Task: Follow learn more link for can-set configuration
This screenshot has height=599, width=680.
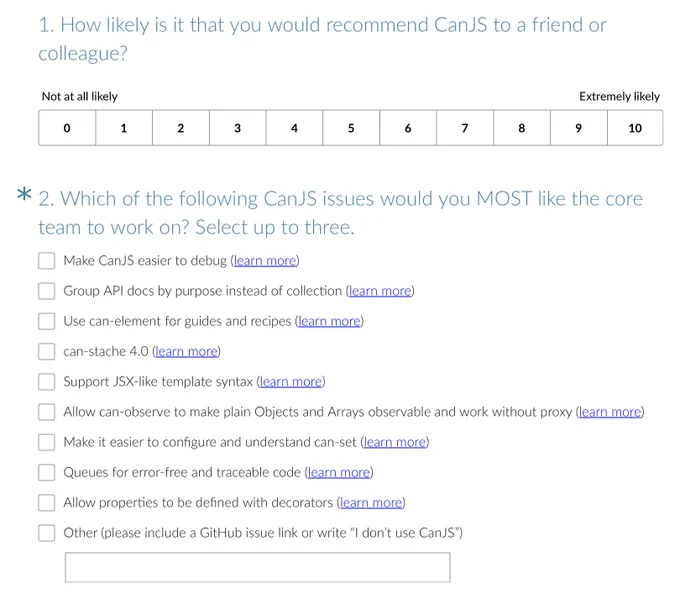Action: click(395, 442)
